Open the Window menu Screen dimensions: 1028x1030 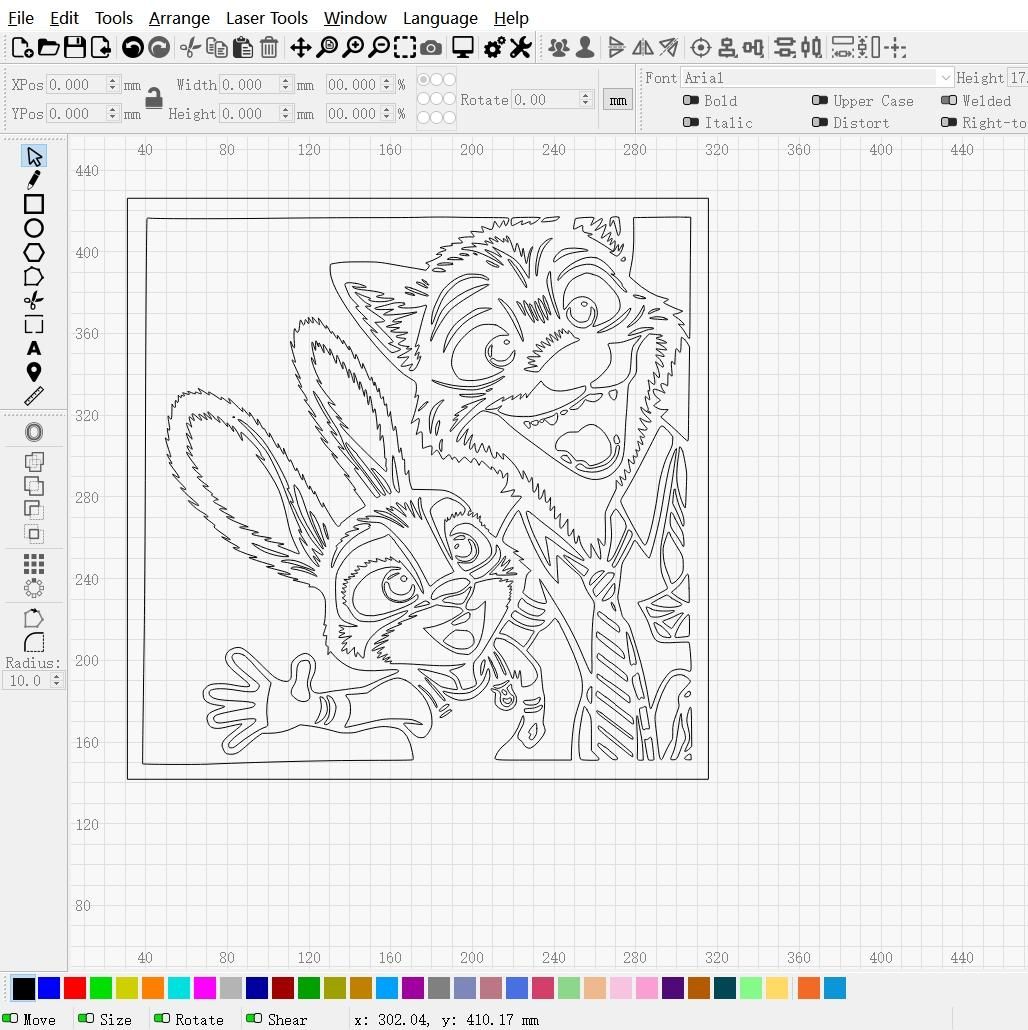click(x=355, y=18)
